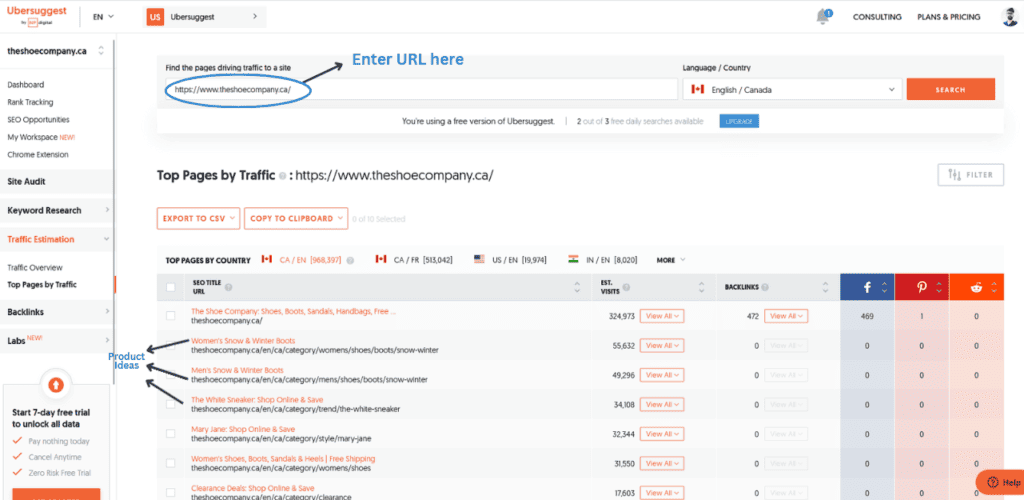The width and height of the screenshot is (1024, 500).
Task: Check the Clearance Deals row
Action: click(x=170, y=492)
